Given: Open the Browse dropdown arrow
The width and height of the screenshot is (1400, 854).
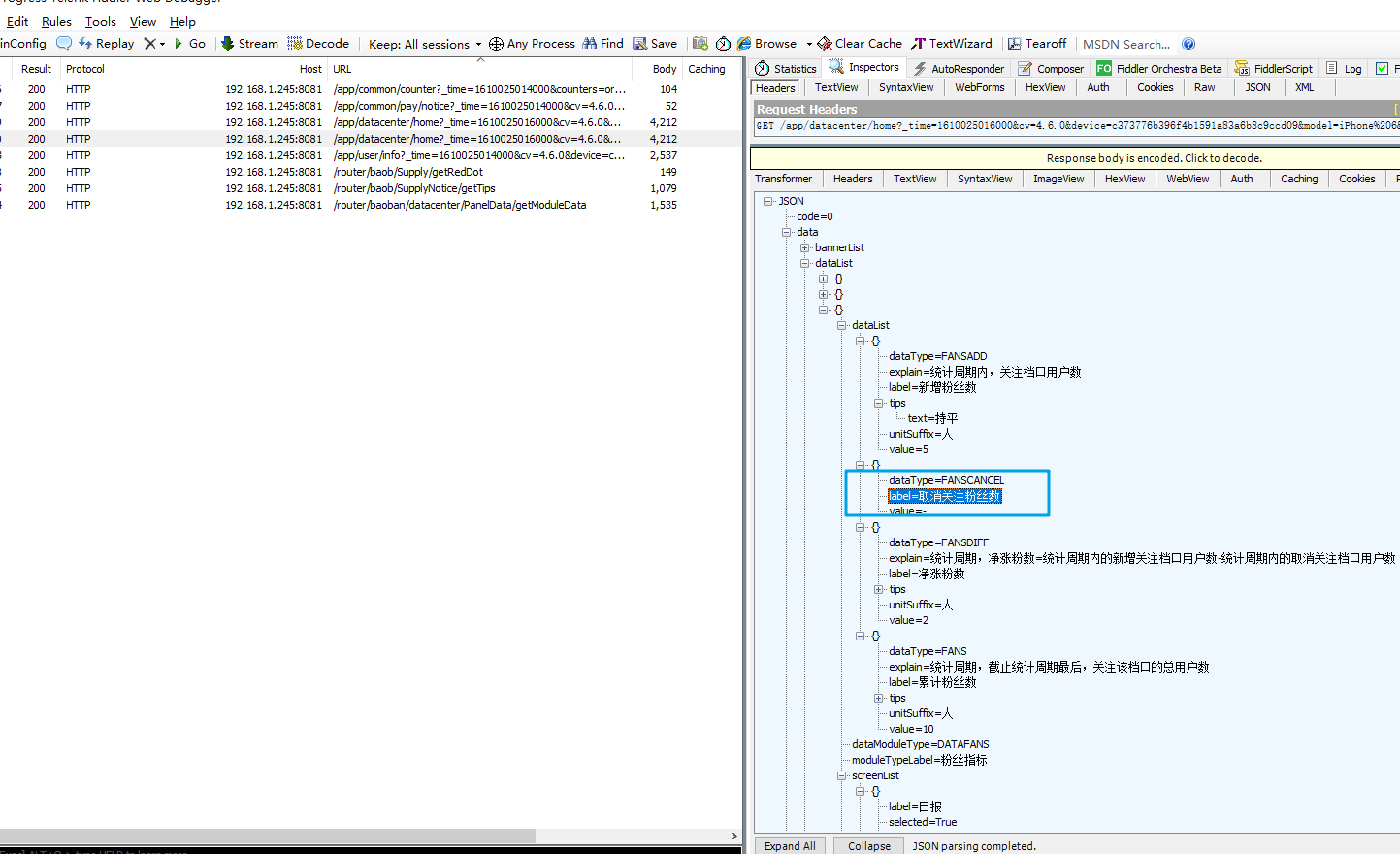Looking at the screenshot, I should (x=809, y=44).
